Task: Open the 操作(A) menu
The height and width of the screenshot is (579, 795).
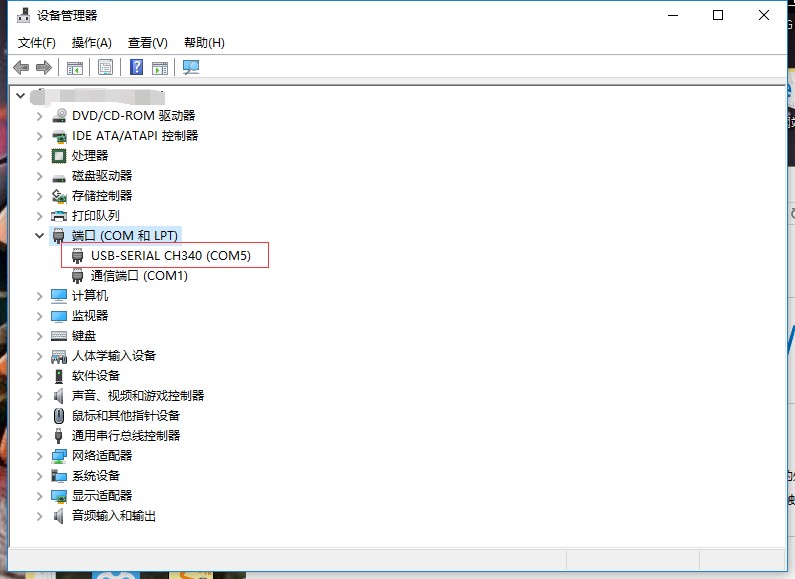Action: (91, 43)
